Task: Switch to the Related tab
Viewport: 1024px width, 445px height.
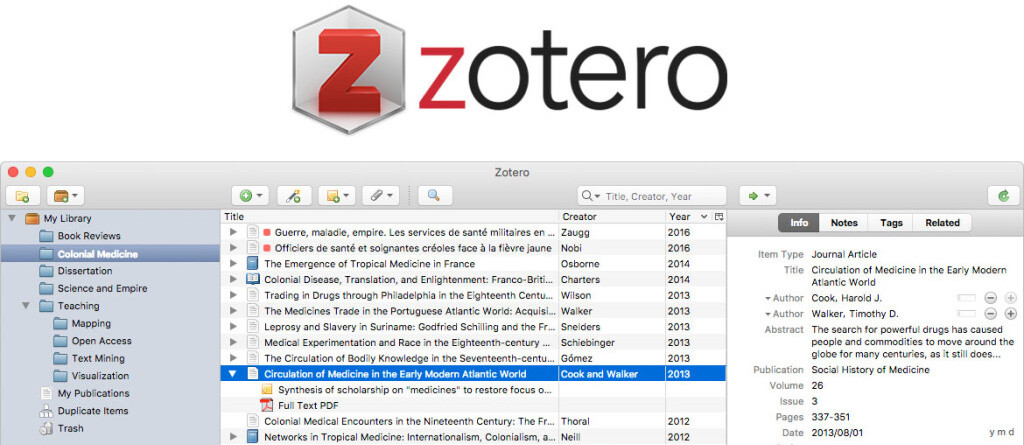Action: coord(942,222)
